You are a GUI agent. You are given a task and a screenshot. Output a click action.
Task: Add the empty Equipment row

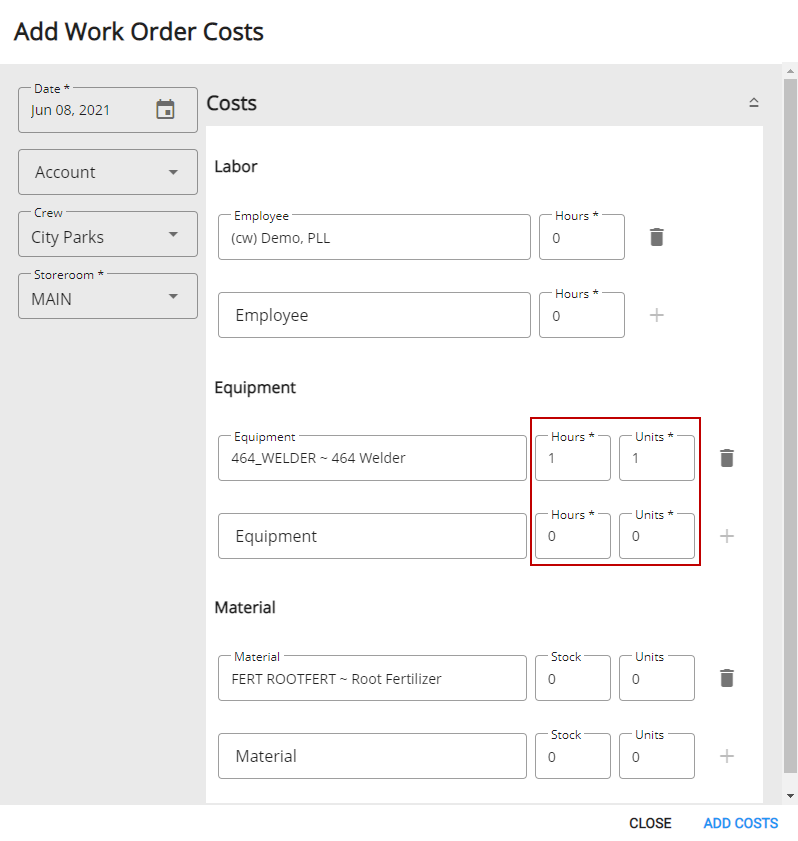(727, 536)
